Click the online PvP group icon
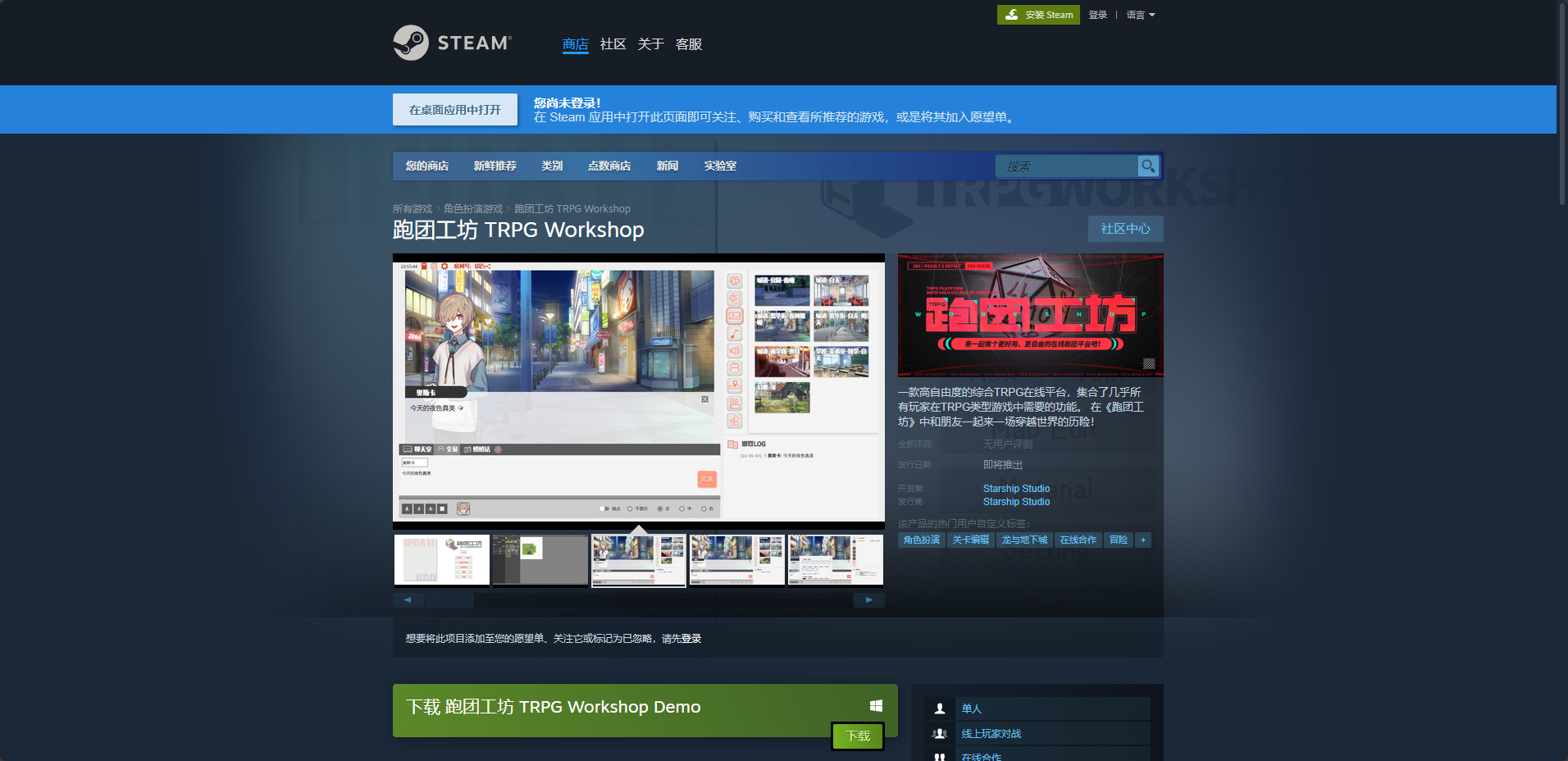 point(940,734)
